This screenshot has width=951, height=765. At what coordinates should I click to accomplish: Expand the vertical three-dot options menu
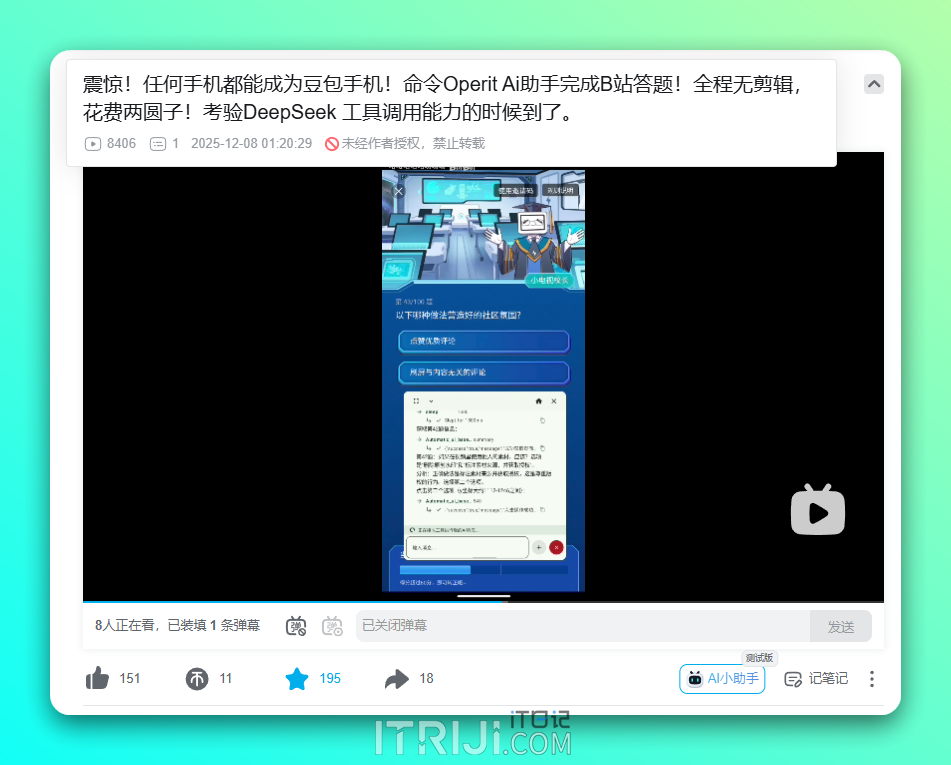(872, 679)
